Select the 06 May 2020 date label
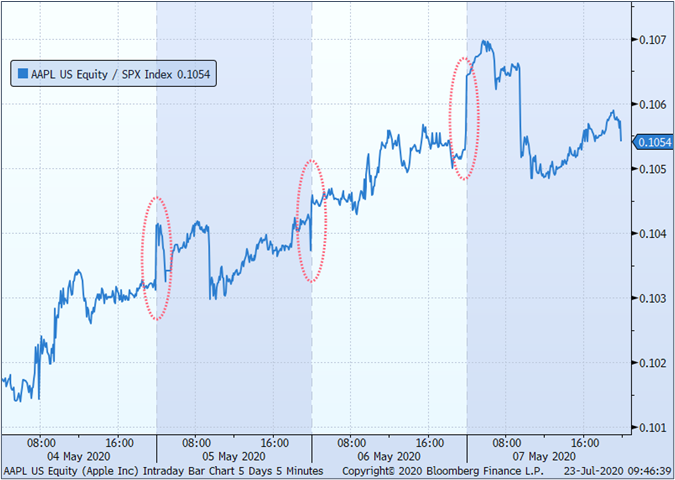675x480 pixels. click(x=389, y=454)
